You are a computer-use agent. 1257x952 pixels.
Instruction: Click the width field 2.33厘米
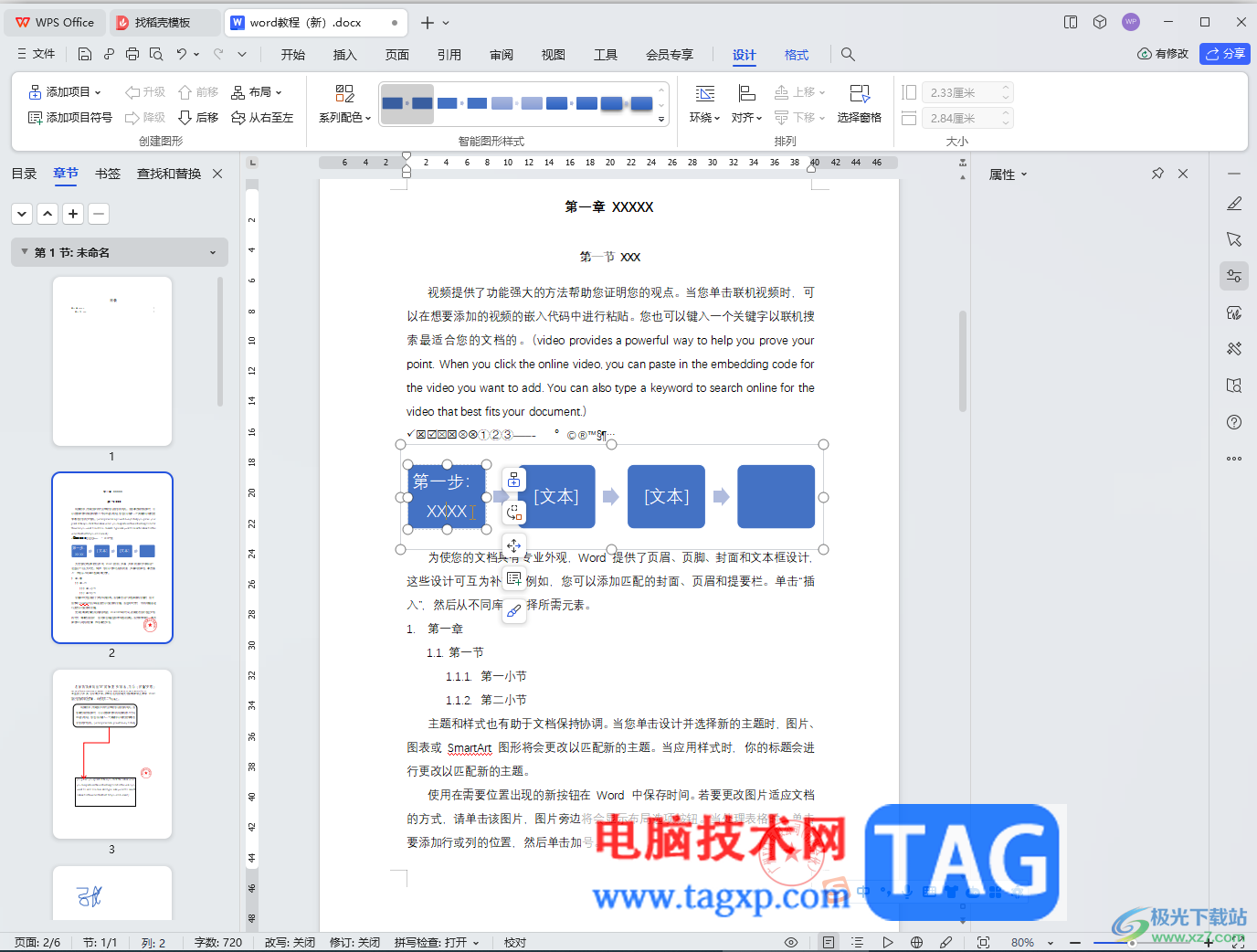click(967, 92)
